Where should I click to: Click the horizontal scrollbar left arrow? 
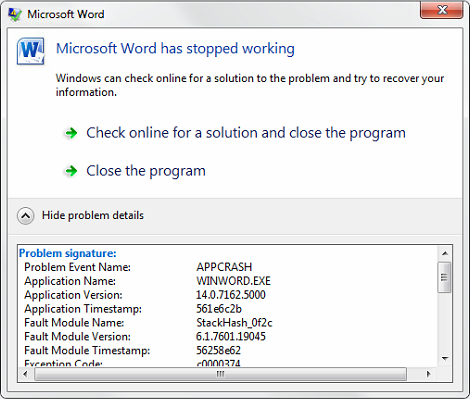pos(26,374)
